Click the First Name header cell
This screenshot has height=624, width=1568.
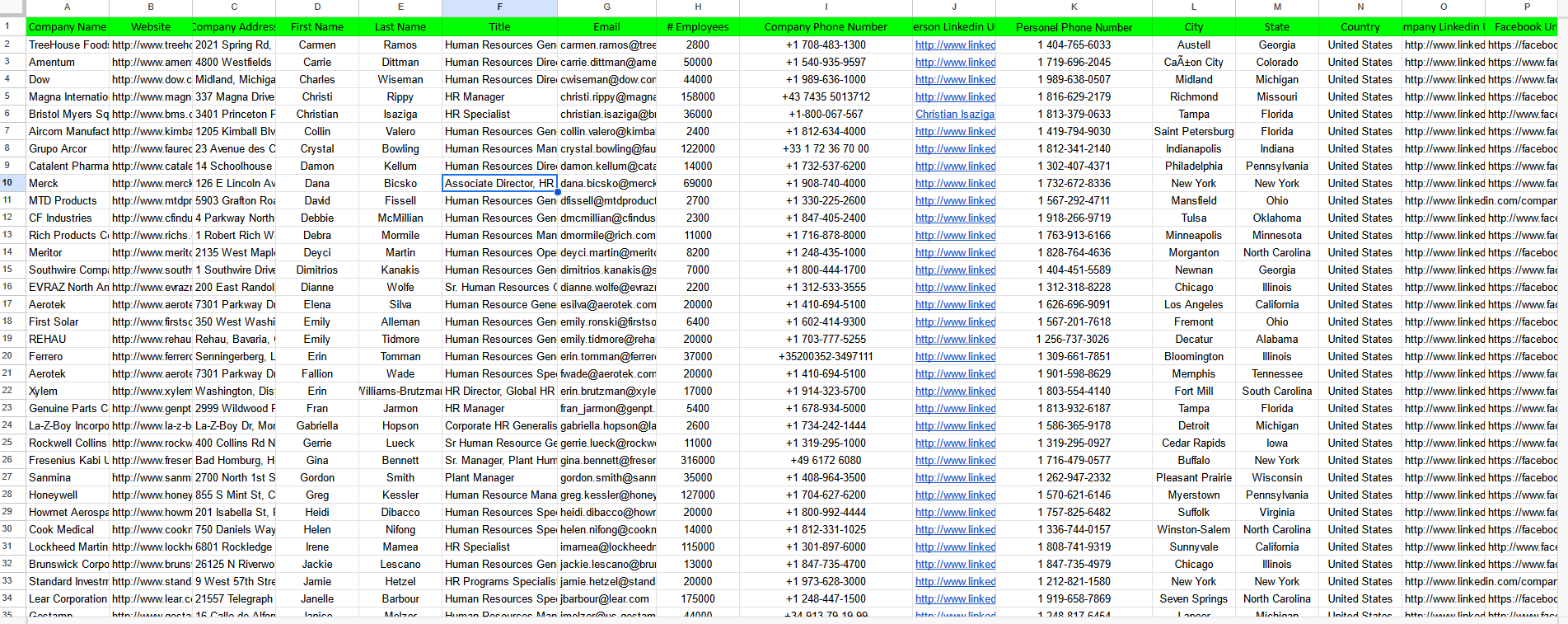click(317, 27)
